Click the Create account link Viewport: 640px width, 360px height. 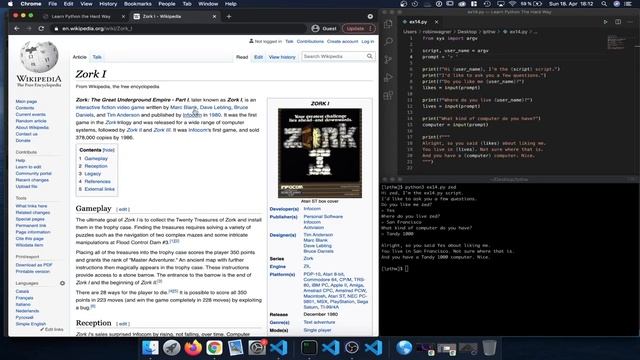(342, 41)
